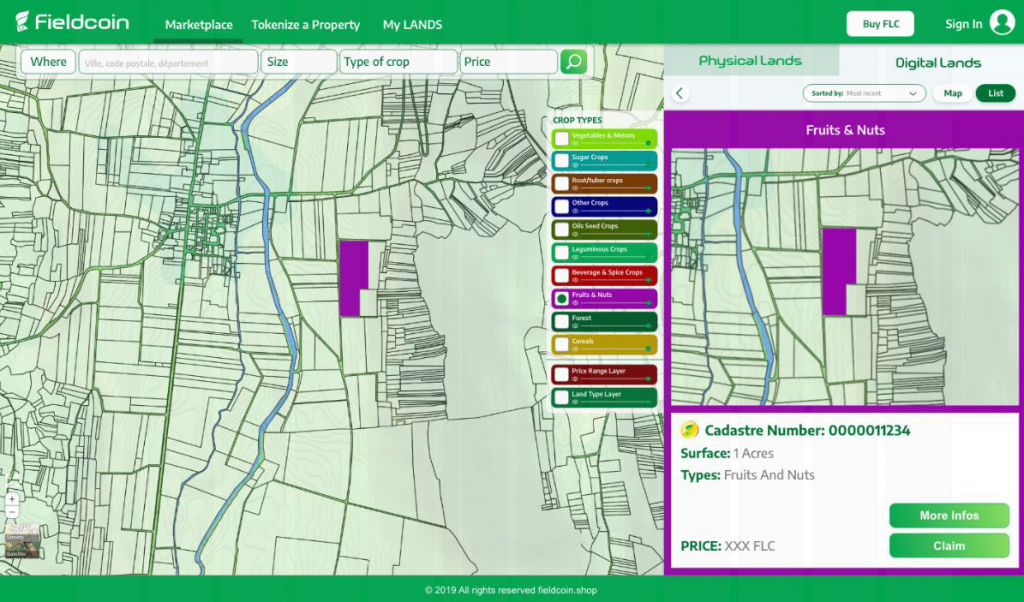Click the Sign In link

(x=963, y=24)
